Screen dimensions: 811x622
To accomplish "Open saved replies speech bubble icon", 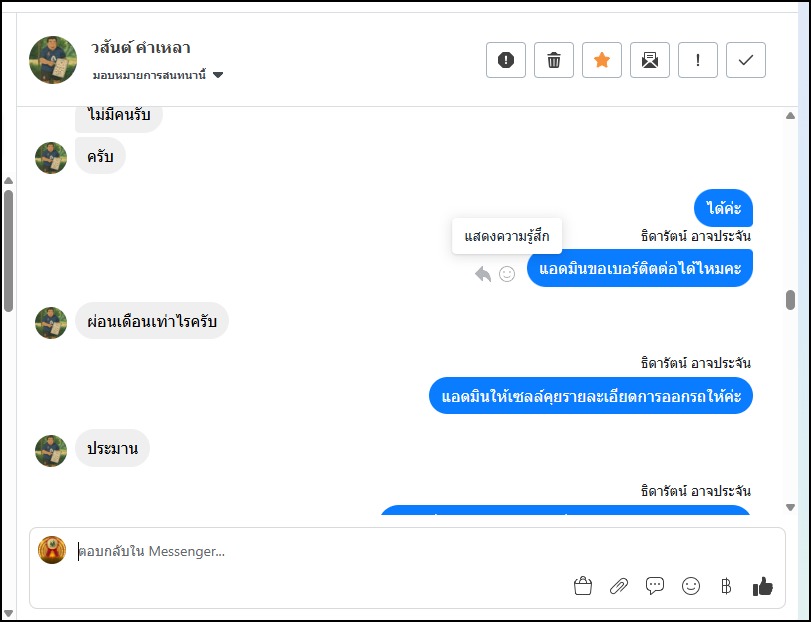I will 655,587.
